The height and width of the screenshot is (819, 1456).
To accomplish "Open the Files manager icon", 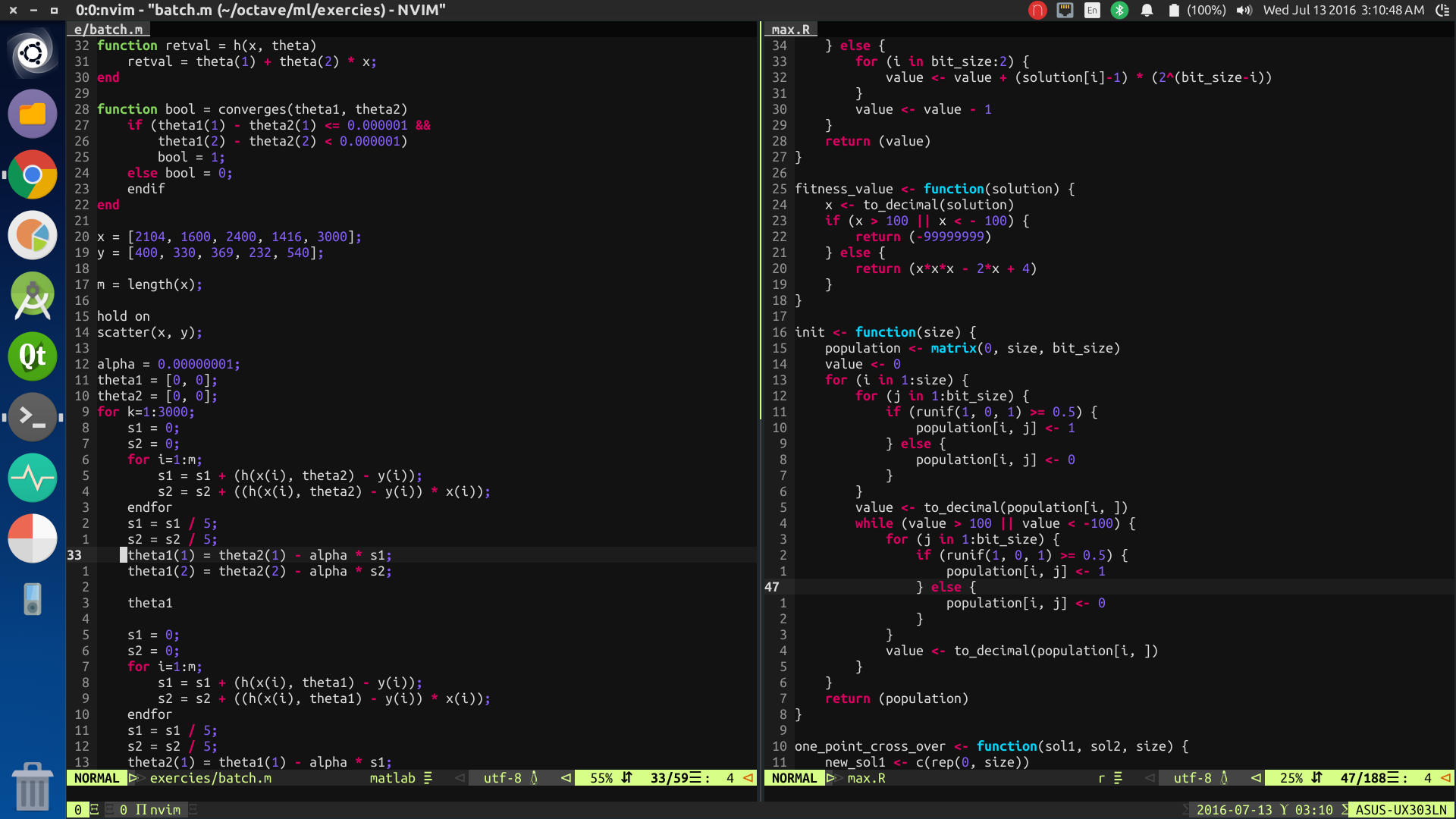I will (x=33, y=114).
